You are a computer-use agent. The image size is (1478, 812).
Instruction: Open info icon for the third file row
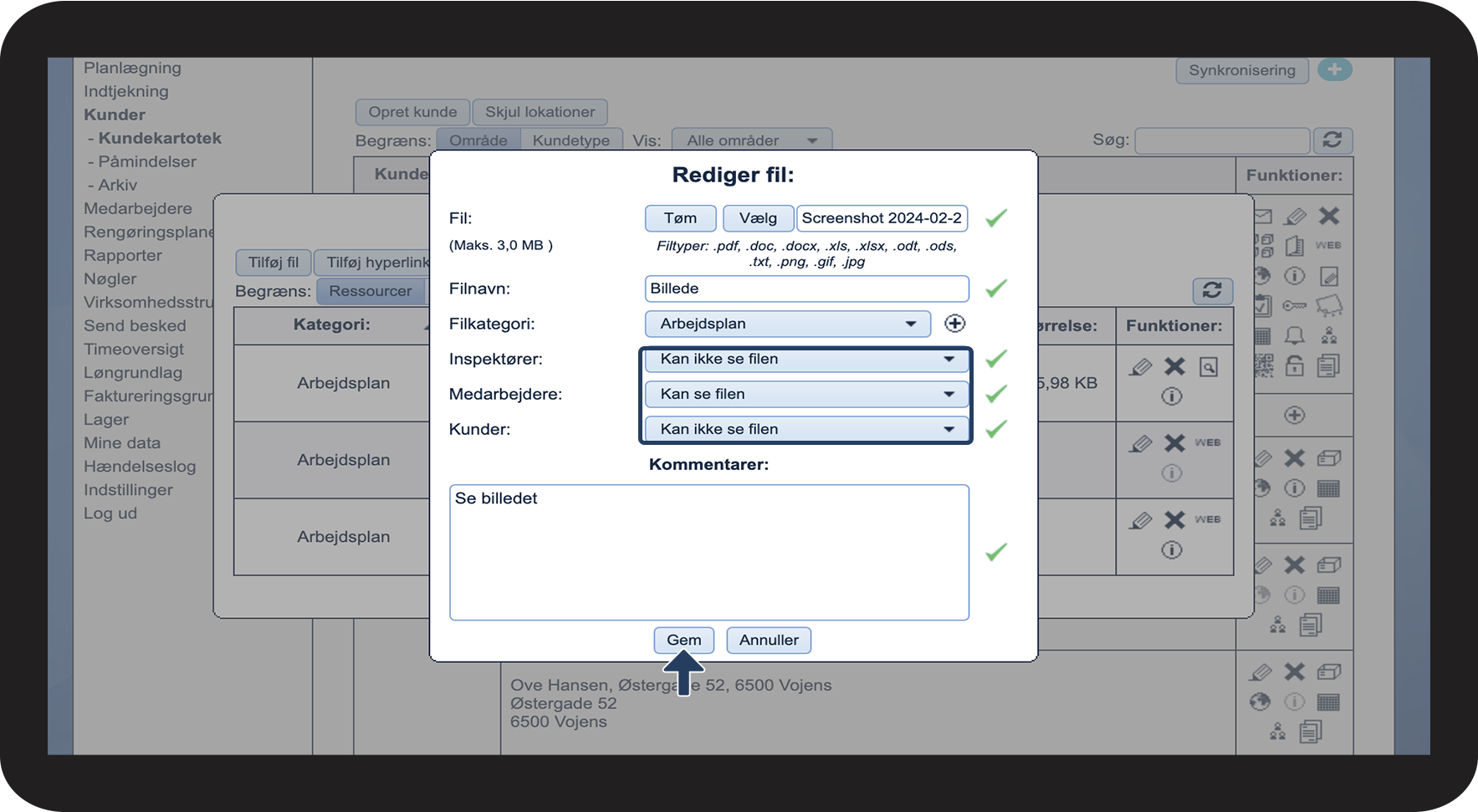pos(1171,550)
